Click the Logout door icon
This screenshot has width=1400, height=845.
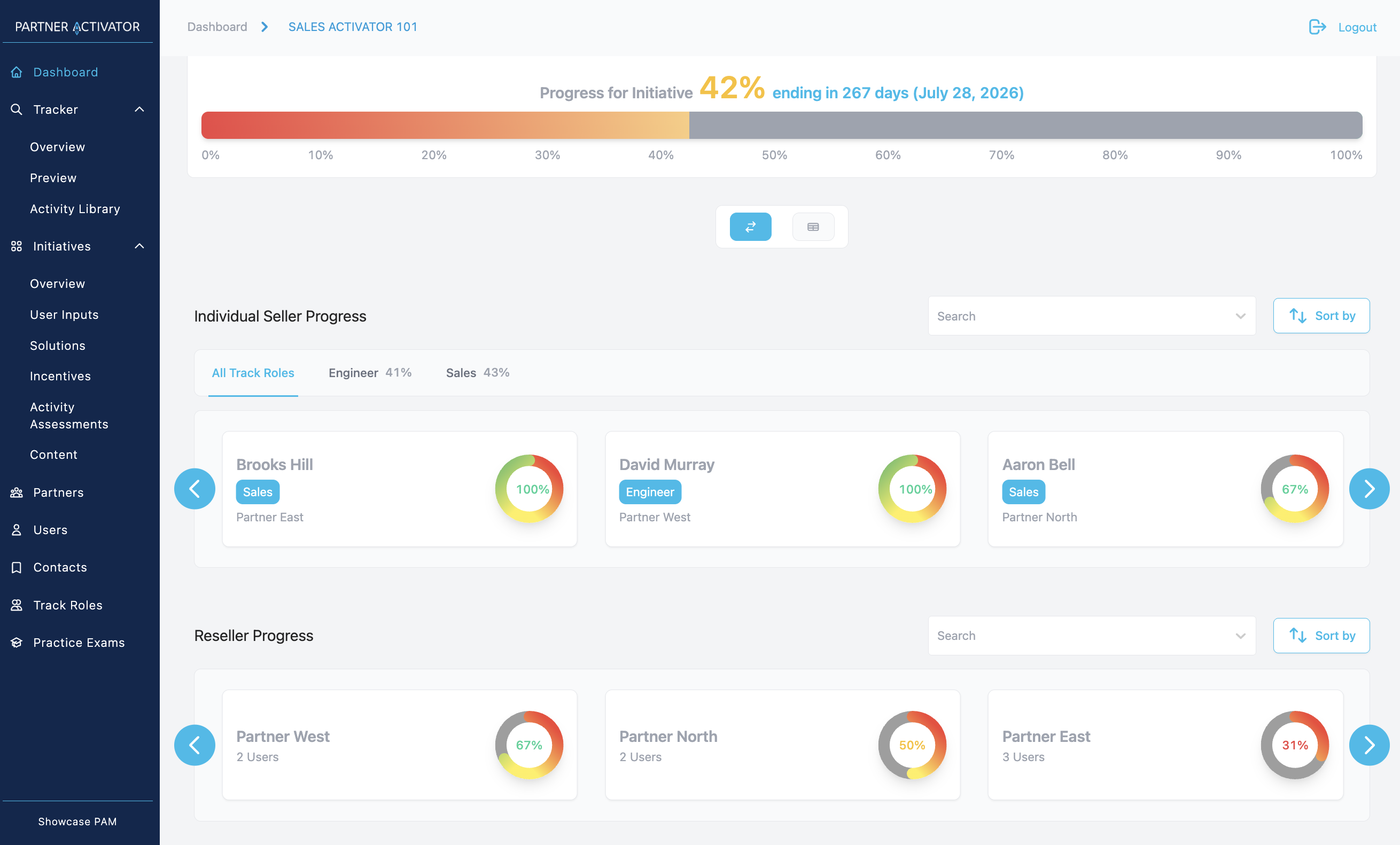1317,27
